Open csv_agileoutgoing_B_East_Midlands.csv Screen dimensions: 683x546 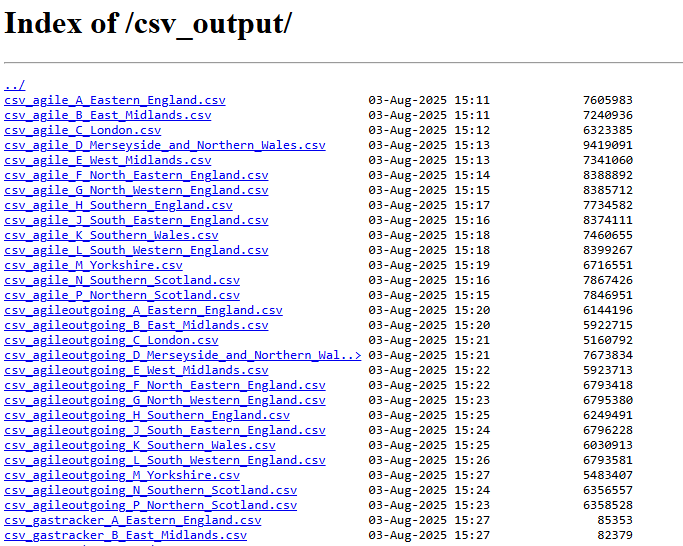[136, 326]
